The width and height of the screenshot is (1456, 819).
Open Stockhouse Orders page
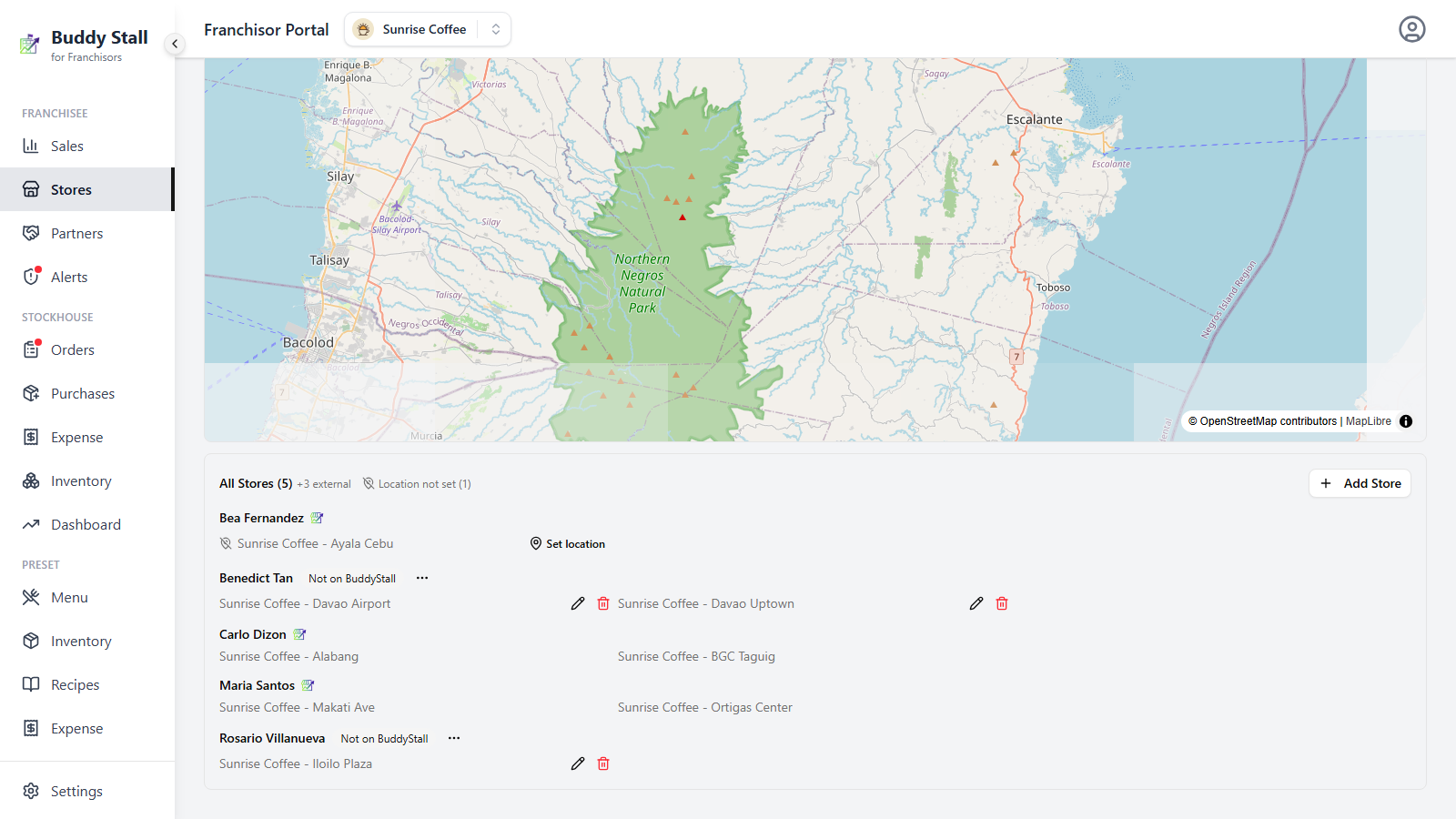pyautogui.click(x=87, y=349)
